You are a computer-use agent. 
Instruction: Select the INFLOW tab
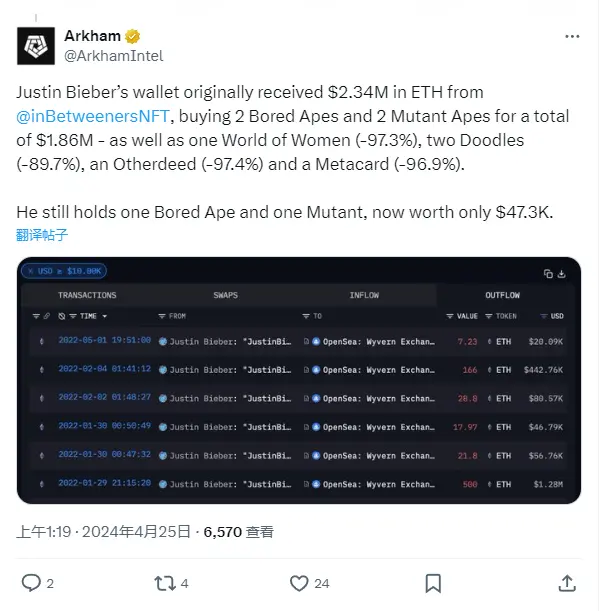pyautogui.click(x=364, y=295)
